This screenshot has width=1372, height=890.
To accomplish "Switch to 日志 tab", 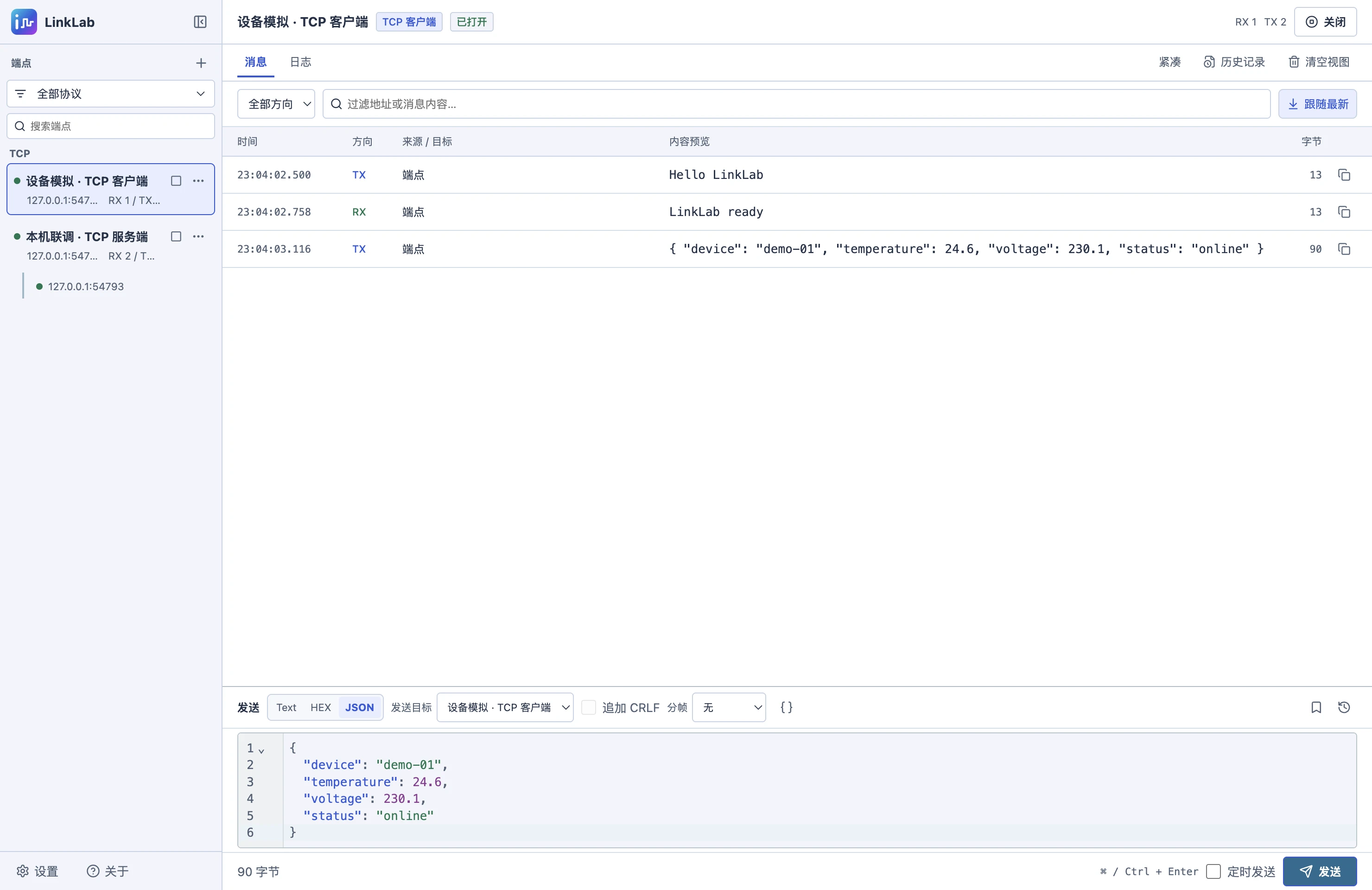I will coord(300,62).
